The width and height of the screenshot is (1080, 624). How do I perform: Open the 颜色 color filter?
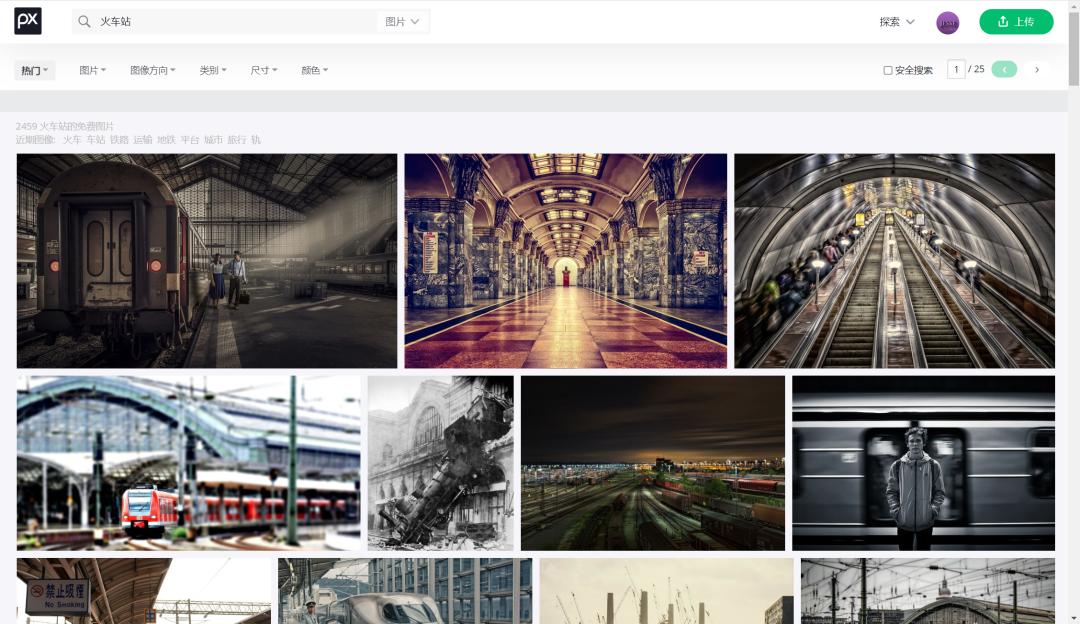(314, 70)
